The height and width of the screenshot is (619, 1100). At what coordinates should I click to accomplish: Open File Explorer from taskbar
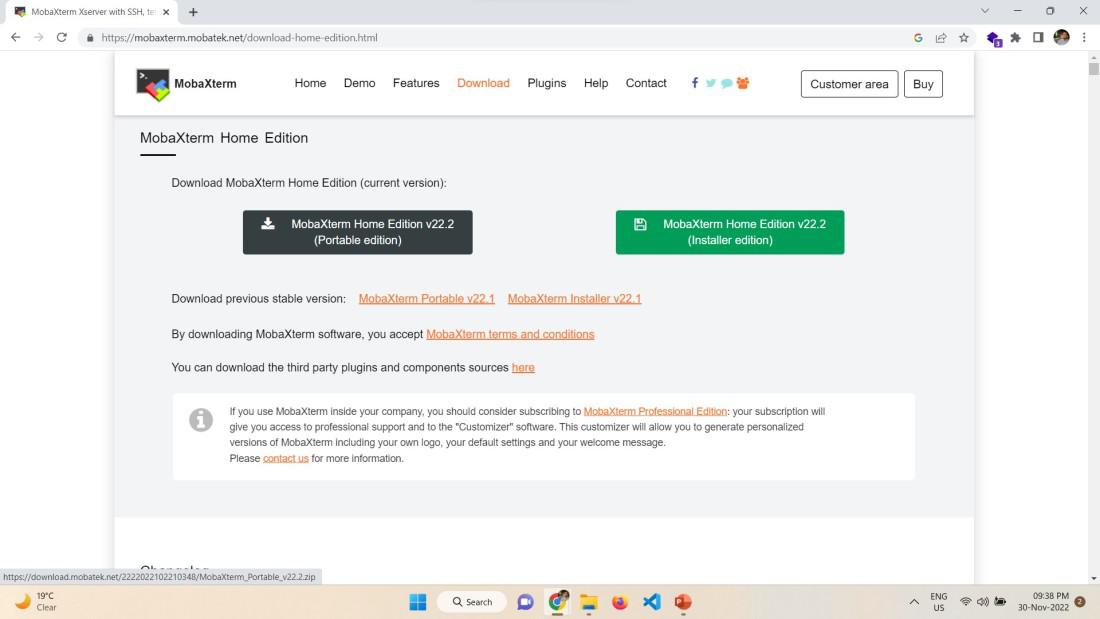[x=589, y=602]
